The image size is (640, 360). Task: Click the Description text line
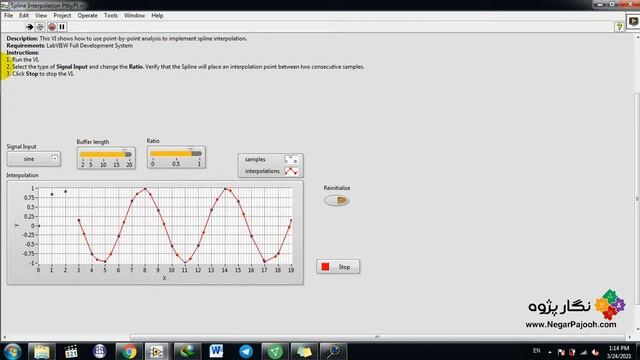tap(127, 38)
